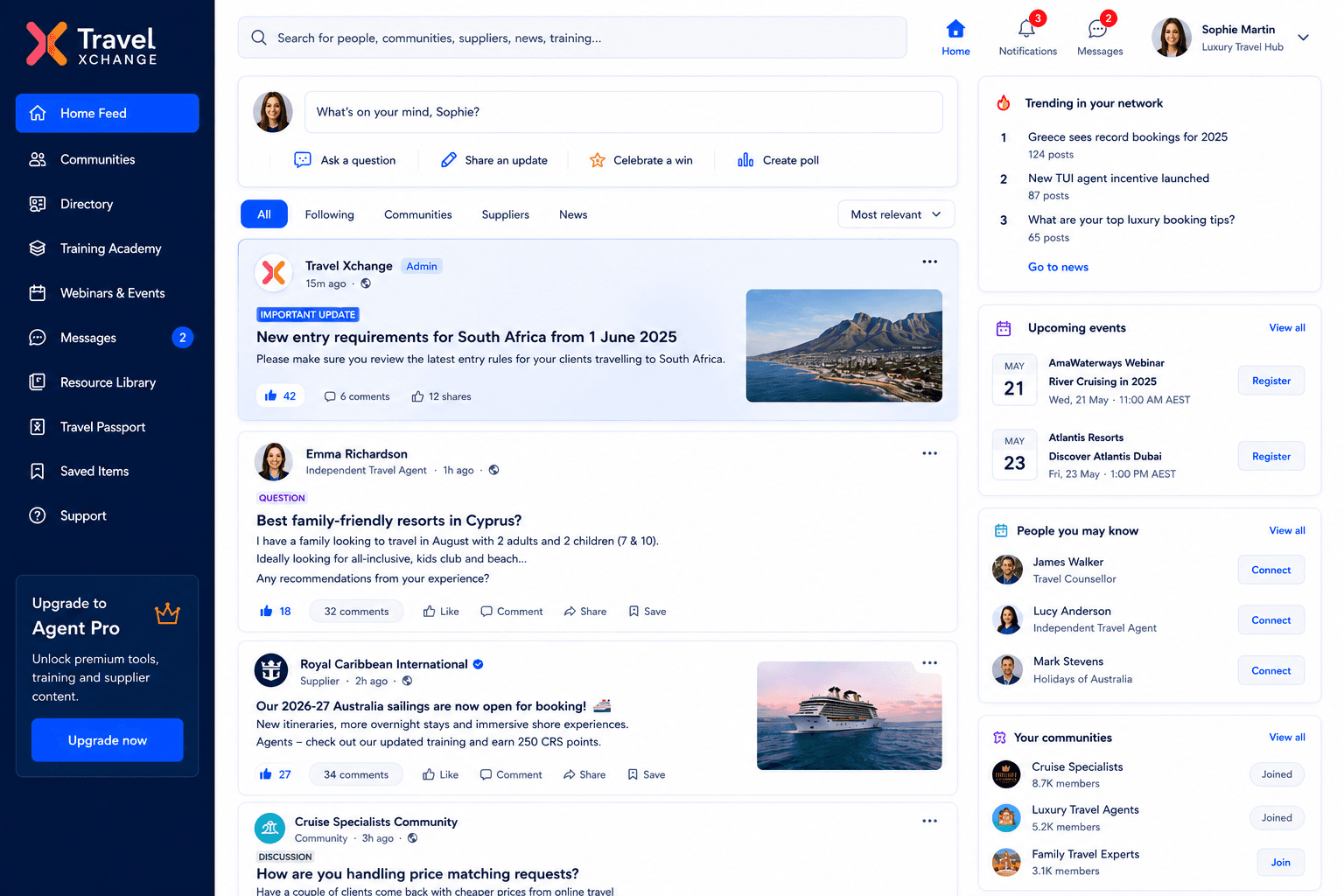Click the Celebrate a win star icon
Viewport: 1344px width, 896px height.
pyautogui.click(x=598, y=160)
